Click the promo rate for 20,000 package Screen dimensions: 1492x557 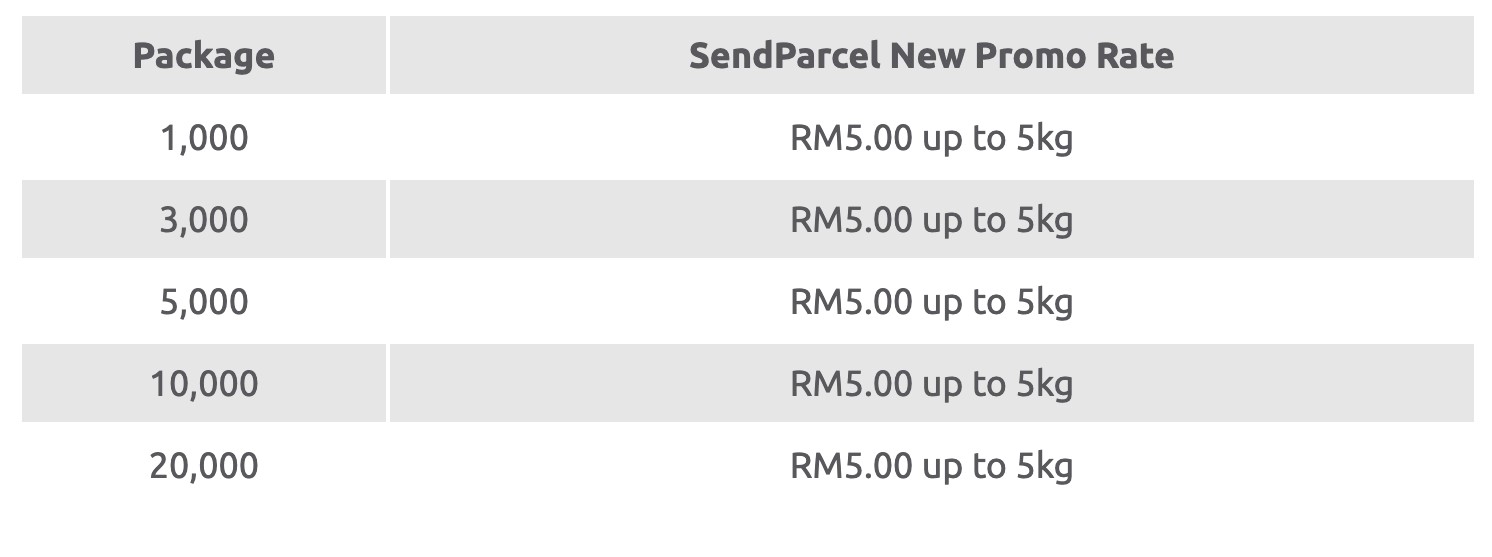[931, 466]
